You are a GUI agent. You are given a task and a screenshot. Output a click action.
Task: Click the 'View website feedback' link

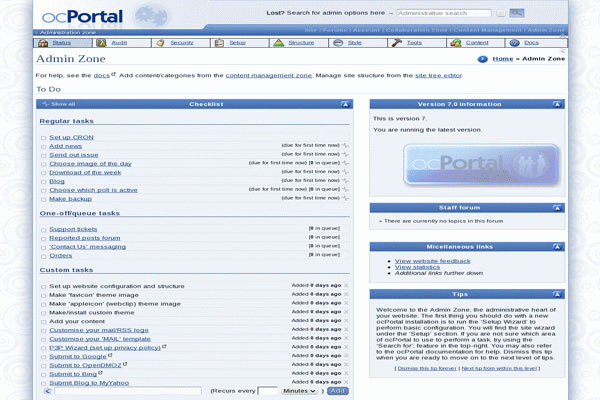pyautogui.click(x=431, y=260)
